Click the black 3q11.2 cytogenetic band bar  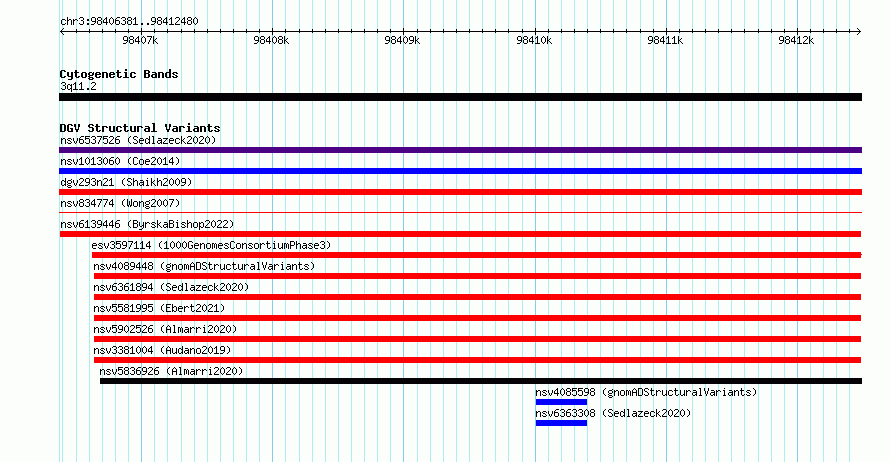pyautogui.click(x=460, y=97)
